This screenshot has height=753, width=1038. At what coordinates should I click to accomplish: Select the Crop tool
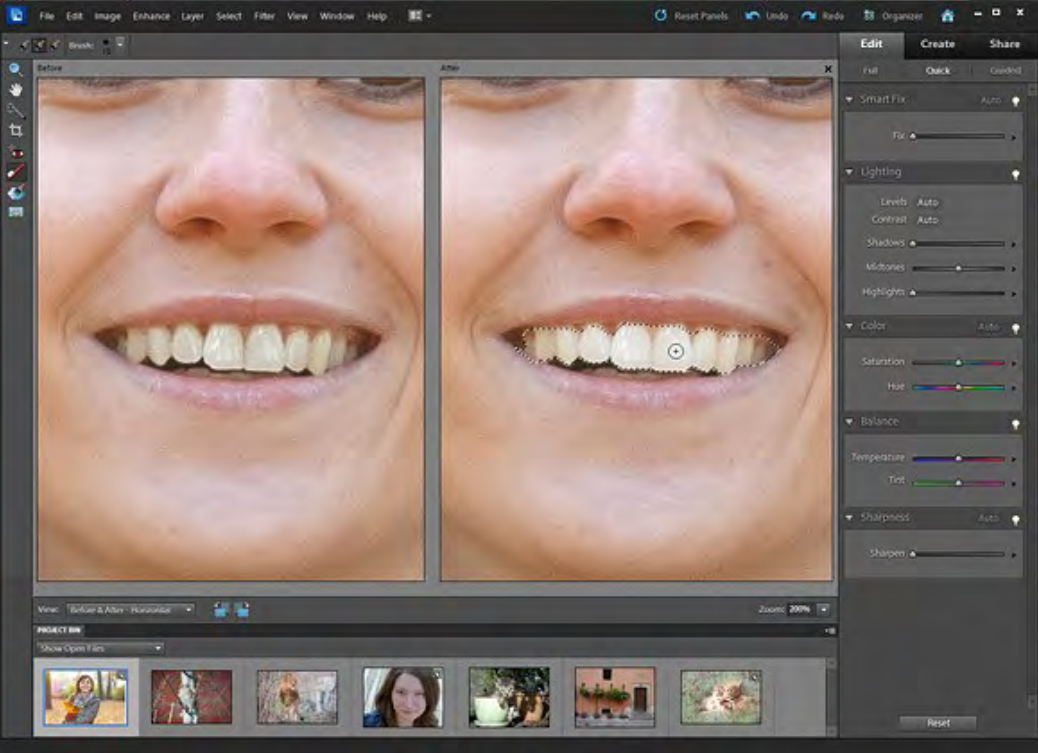16,131
